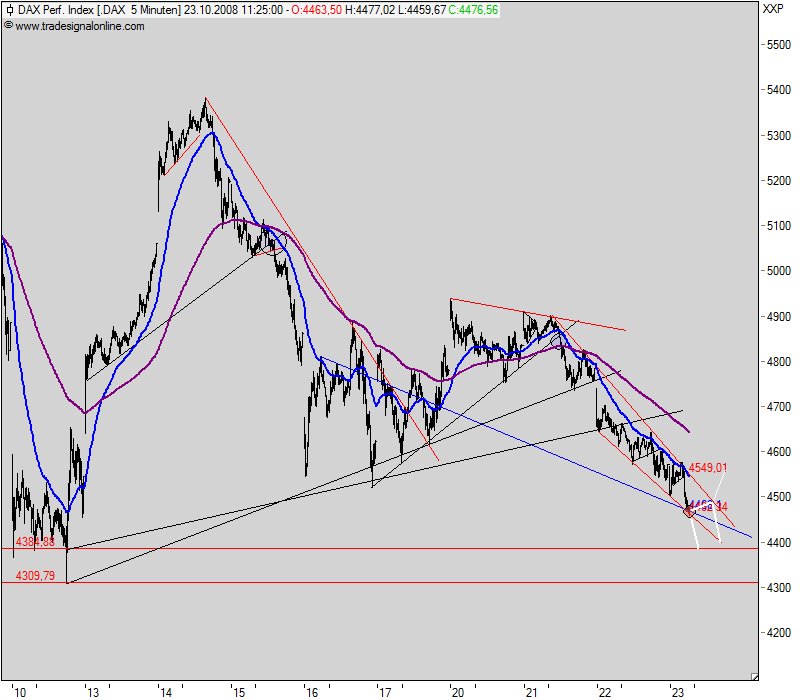Click the 5200 price axis label
Image resolution: width=800 pixels, height=700 pixels.
point(779,181)
